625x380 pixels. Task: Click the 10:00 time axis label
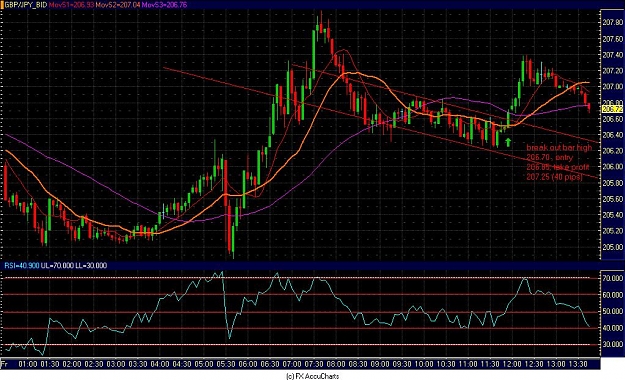click(x=424, y=364)
